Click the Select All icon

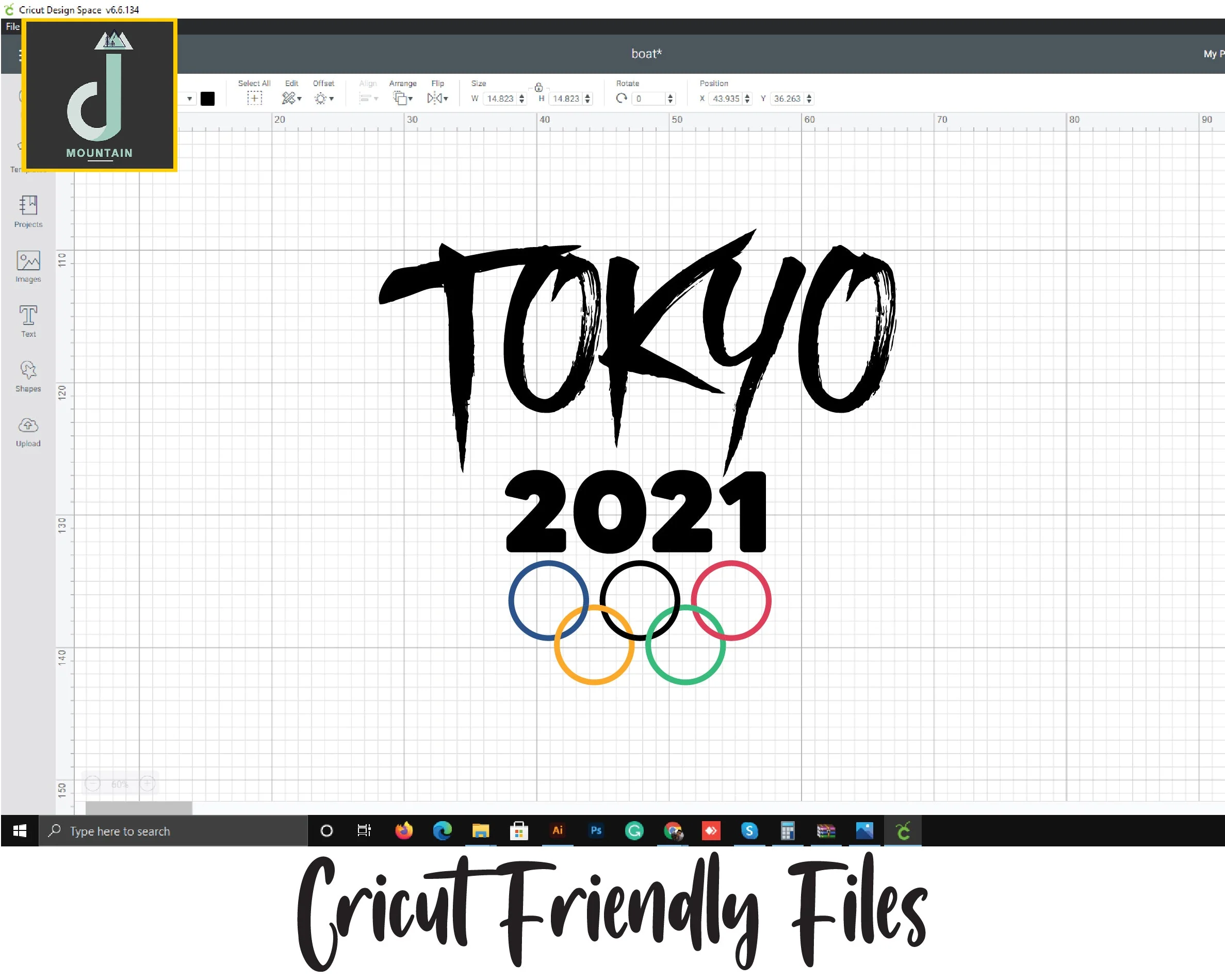[x=254, y=99]
